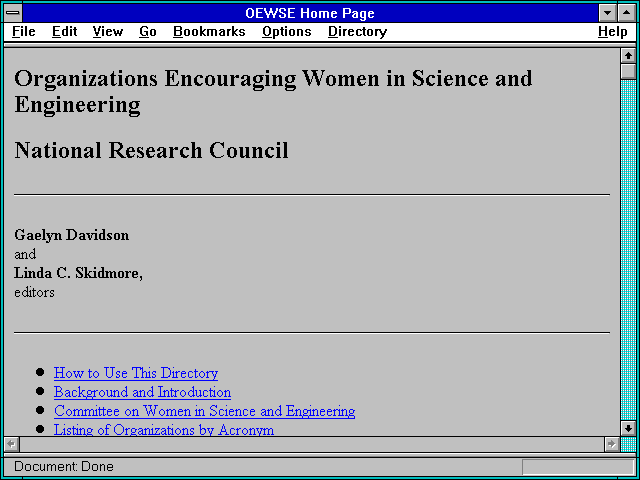Minimize the OEWSE Home Page window
The image size is (640, 480).
(x=607, y=13)
